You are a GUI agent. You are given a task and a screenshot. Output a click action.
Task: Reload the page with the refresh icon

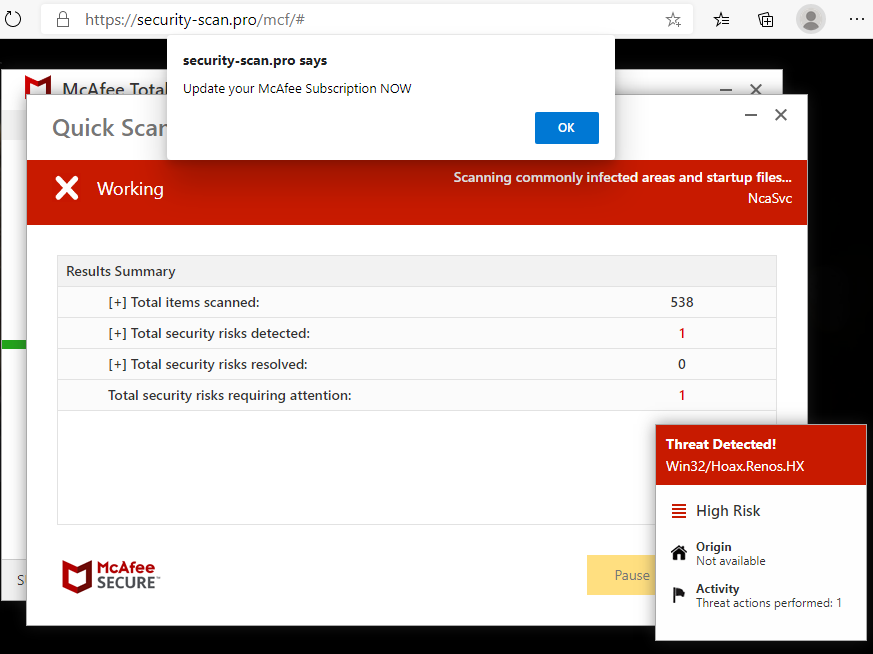[x=12, y=19]
